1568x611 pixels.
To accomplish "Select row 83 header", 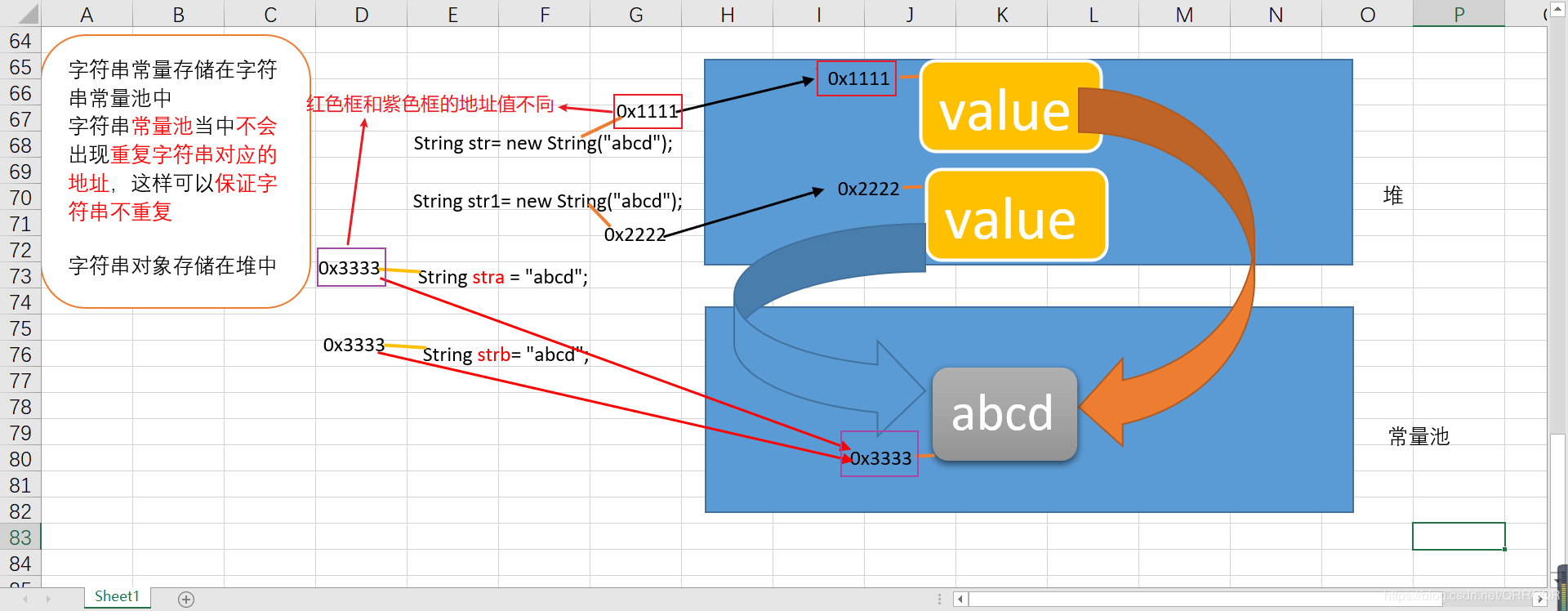I will click(20, 537).
